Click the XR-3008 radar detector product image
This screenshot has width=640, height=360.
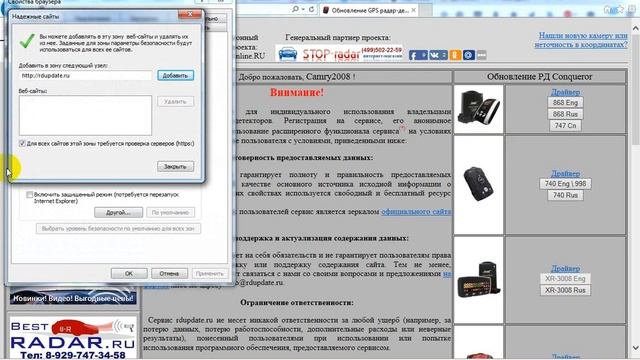(x=478, y=280)
